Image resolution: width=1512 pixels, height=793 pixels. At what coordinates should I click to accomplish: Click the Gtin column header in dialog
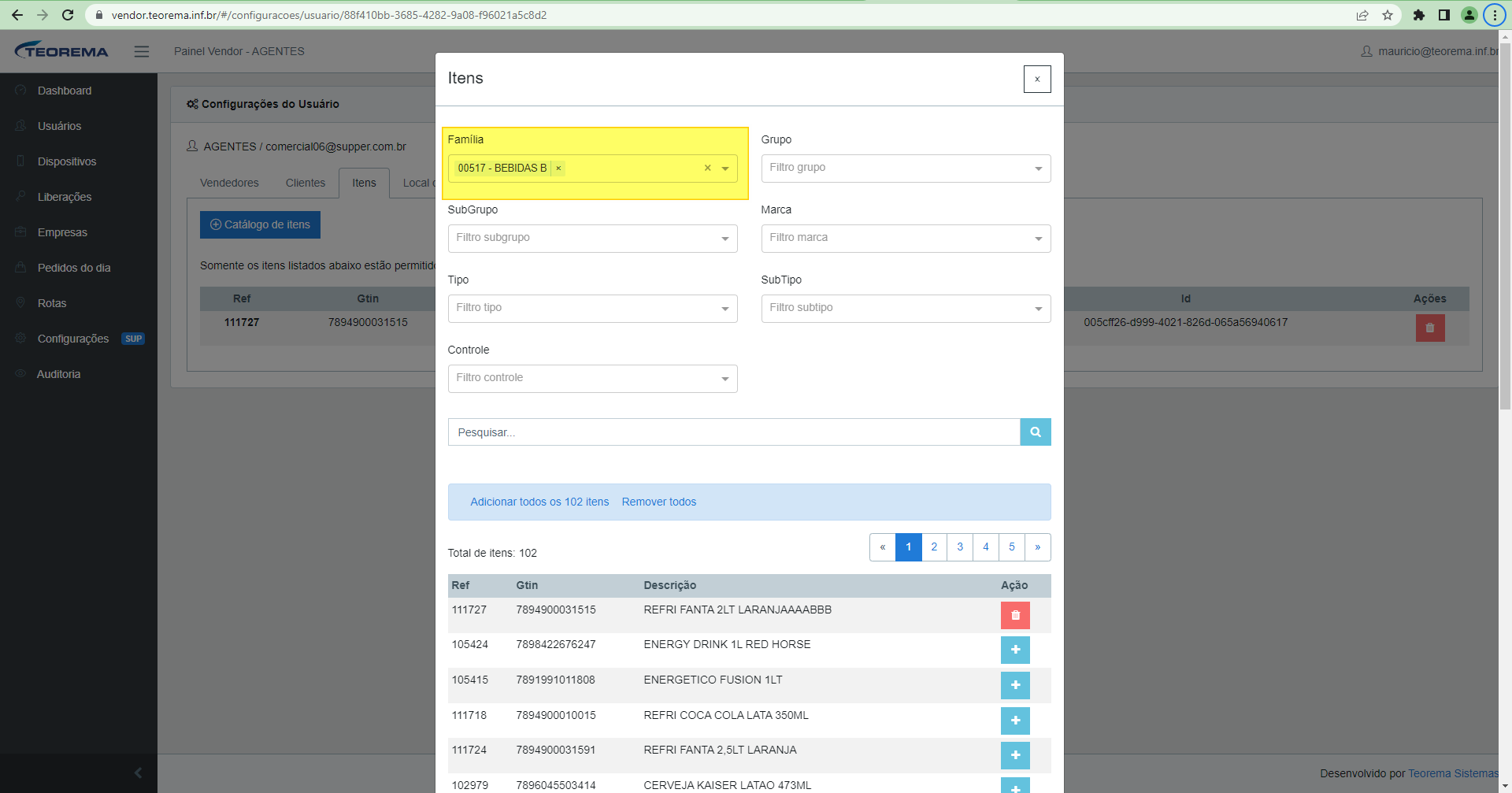(527, 585)
